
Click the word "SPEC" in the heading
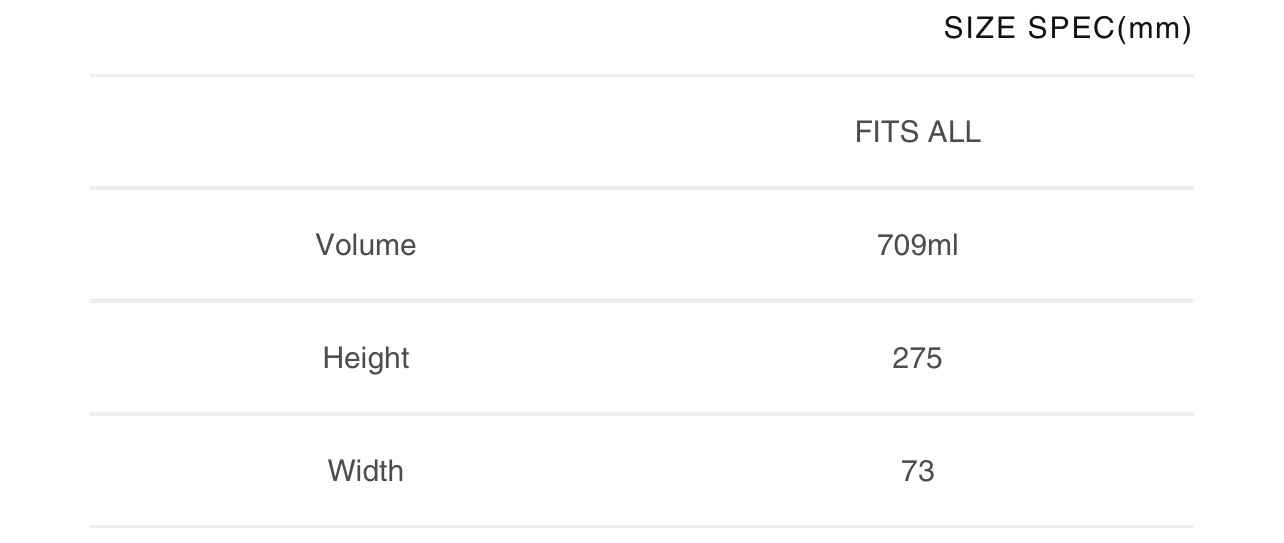pyautogui.click(x=1070, y=29)
